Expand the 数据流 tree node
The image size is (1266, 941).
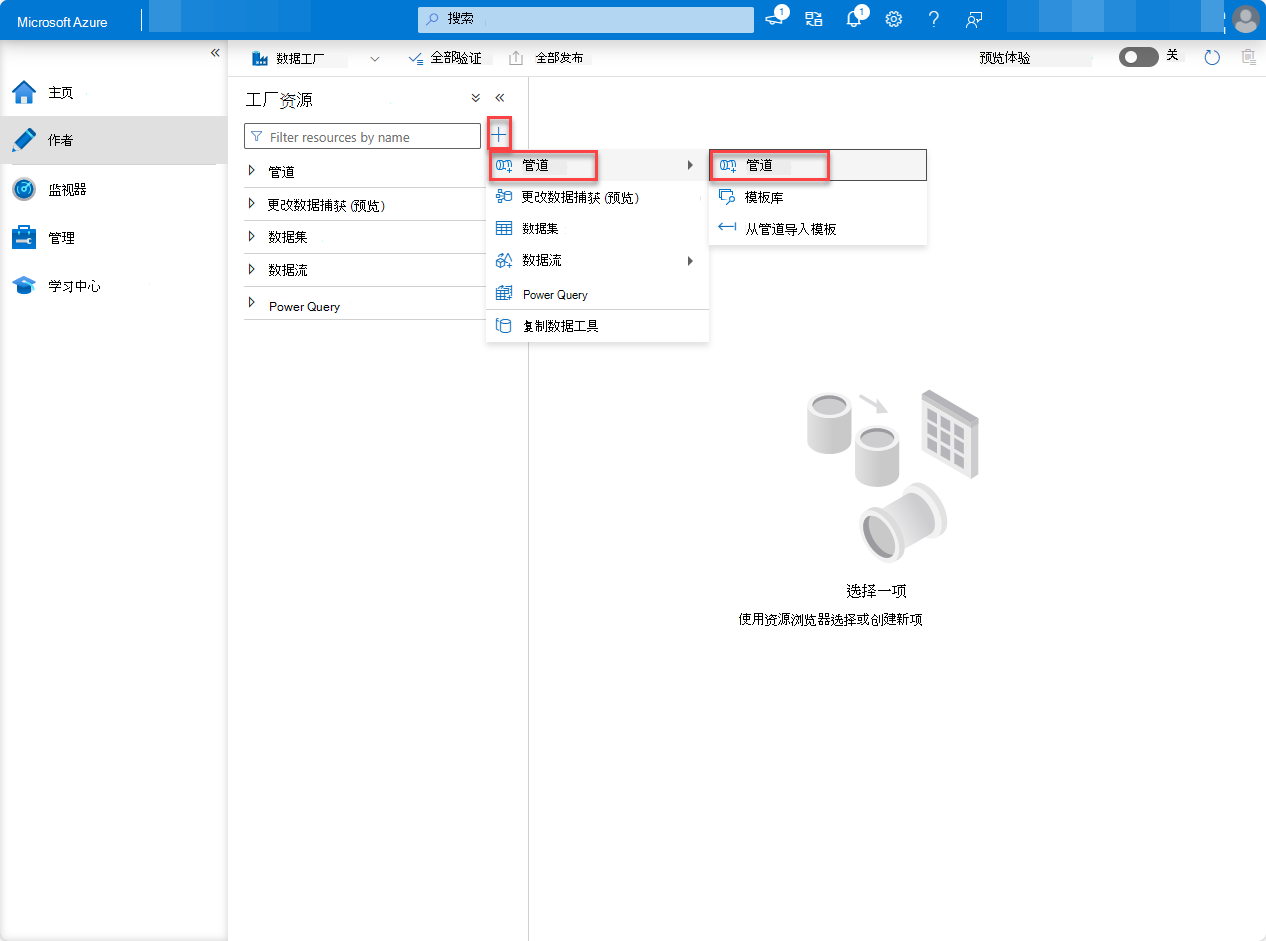[x=252, y=270]
